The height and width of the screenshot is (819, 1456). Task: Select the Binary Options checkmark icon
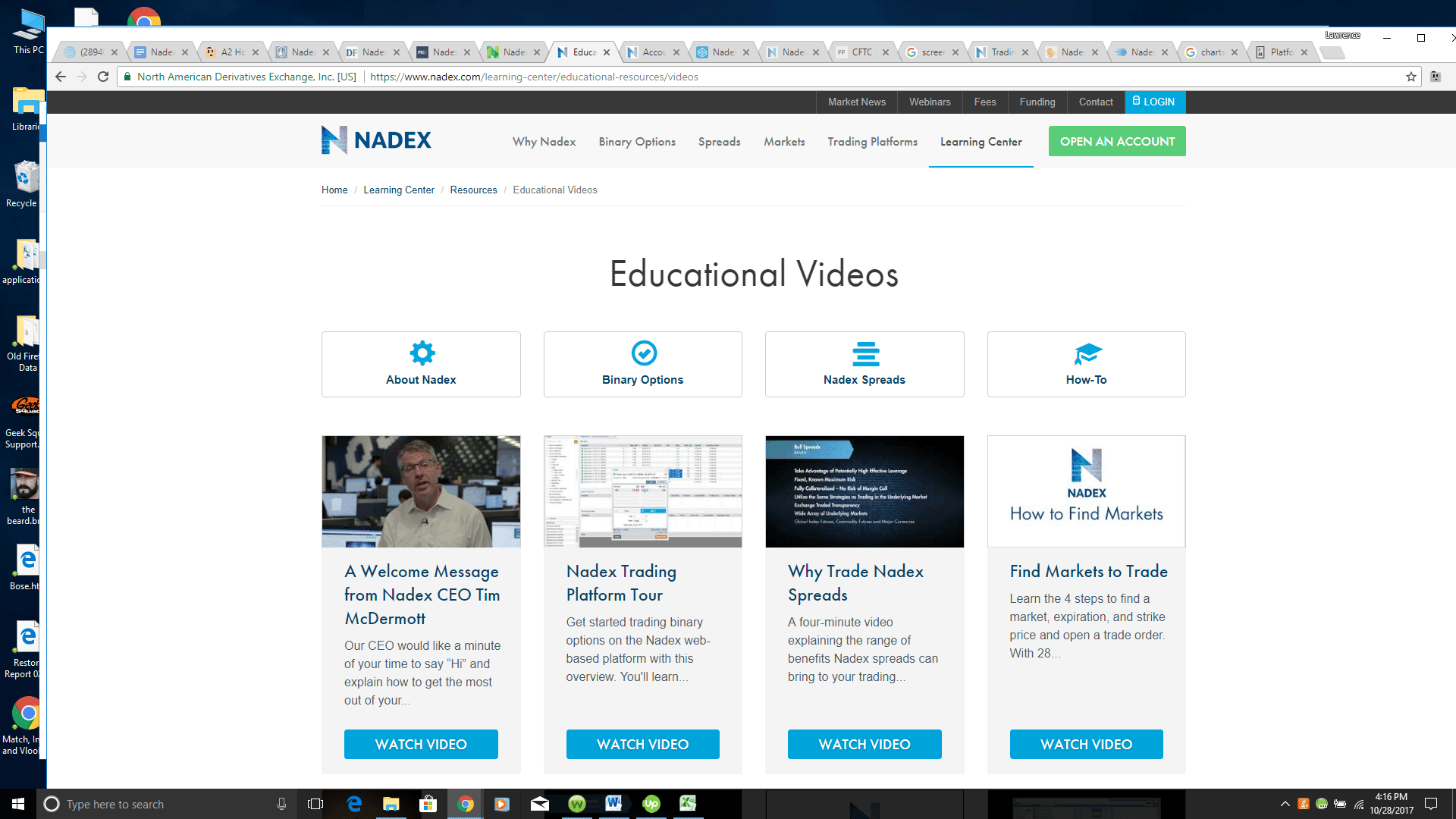(643, 353)
